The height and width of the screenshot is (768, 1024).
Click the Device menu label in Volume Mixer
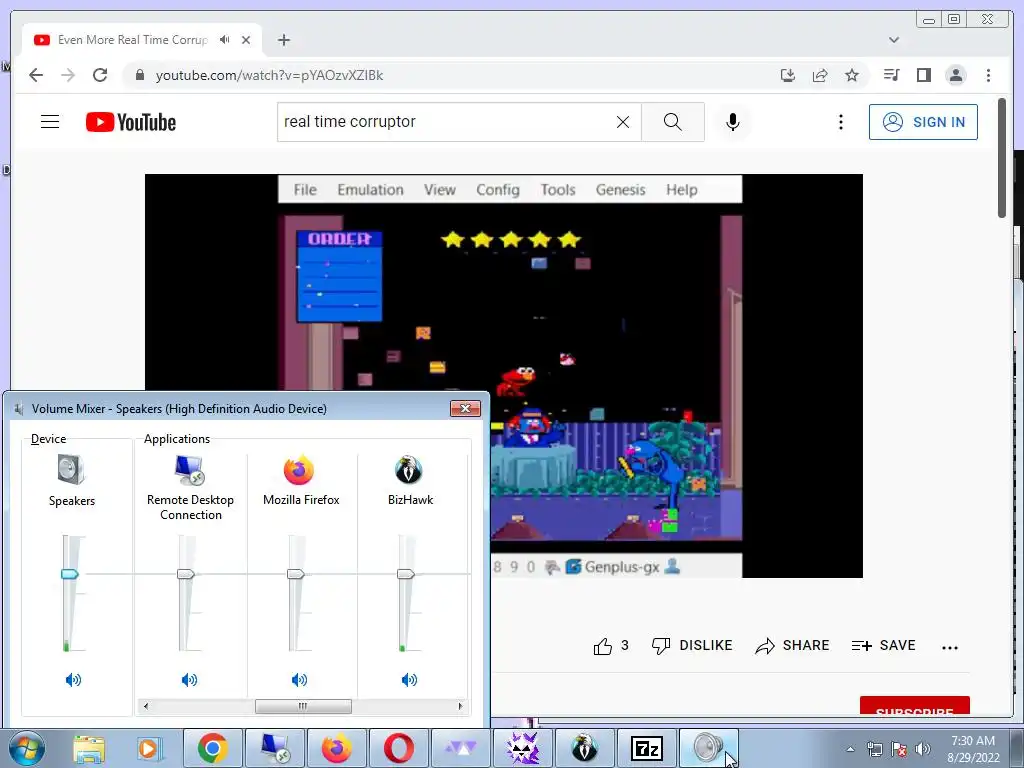48,439
